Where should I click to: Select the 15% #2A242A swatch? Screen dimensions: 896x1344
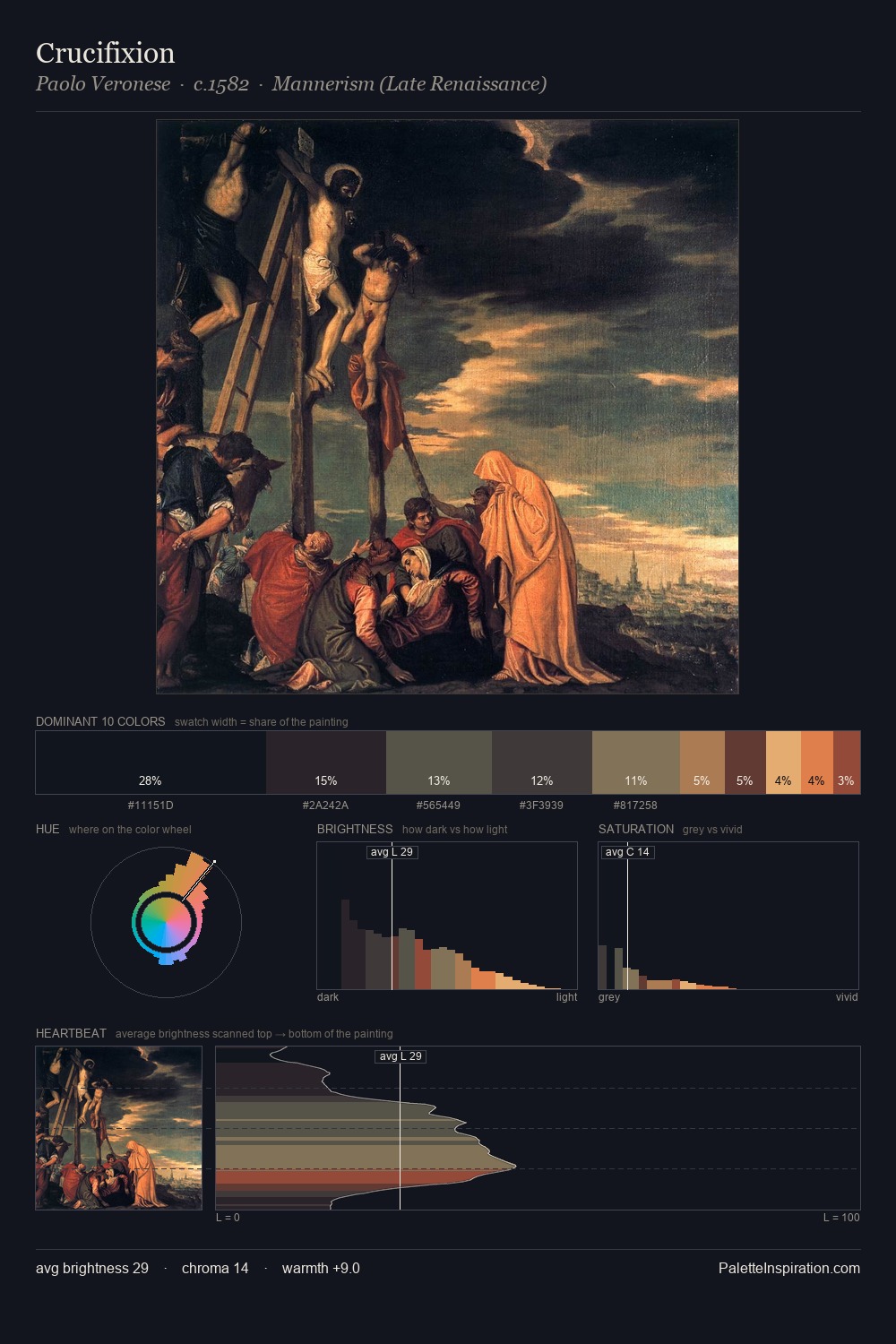(x=326, y=762)
